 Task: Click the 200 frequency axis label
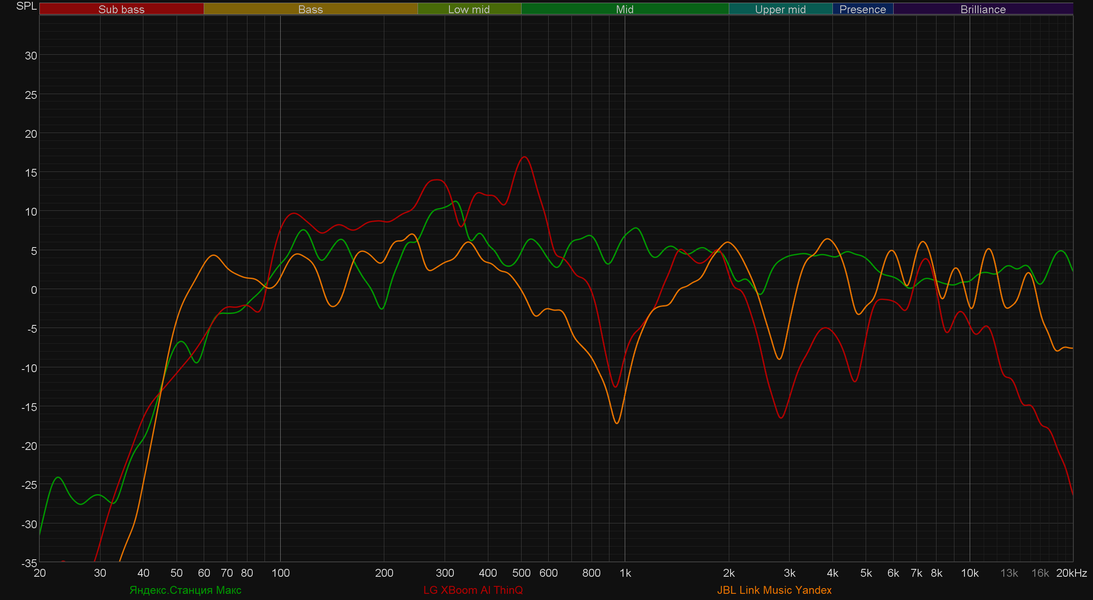384,573
